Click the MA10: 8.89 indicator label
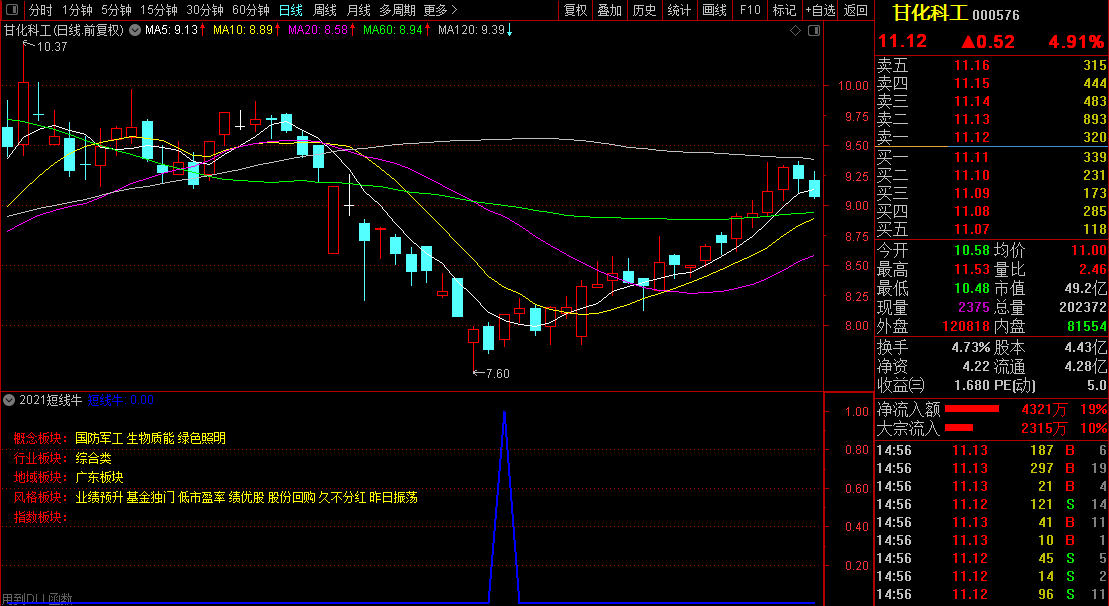The height and width of the screenshot is (606, 1109). tap(243, 30)
